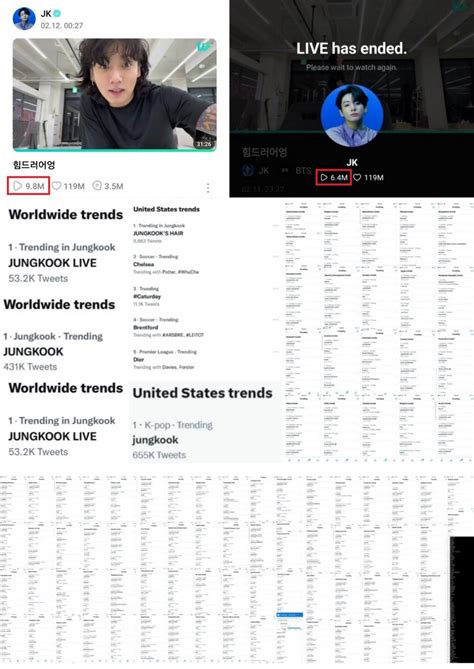Open the JUNGKOOK trend with 431K Tweets
Image resolution: width=474 pixels, height=669 pixels.
tap(53, 351)
